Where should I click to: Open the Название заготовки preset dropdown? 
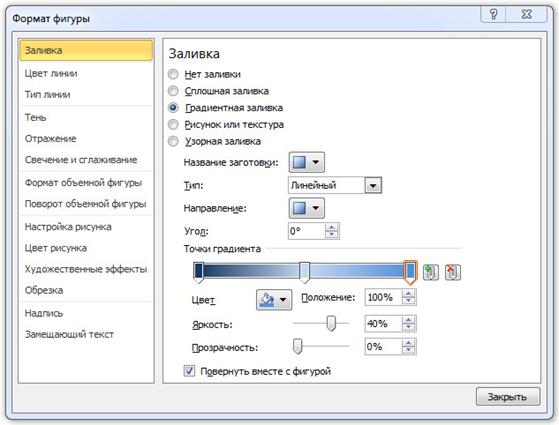(307, 162)
